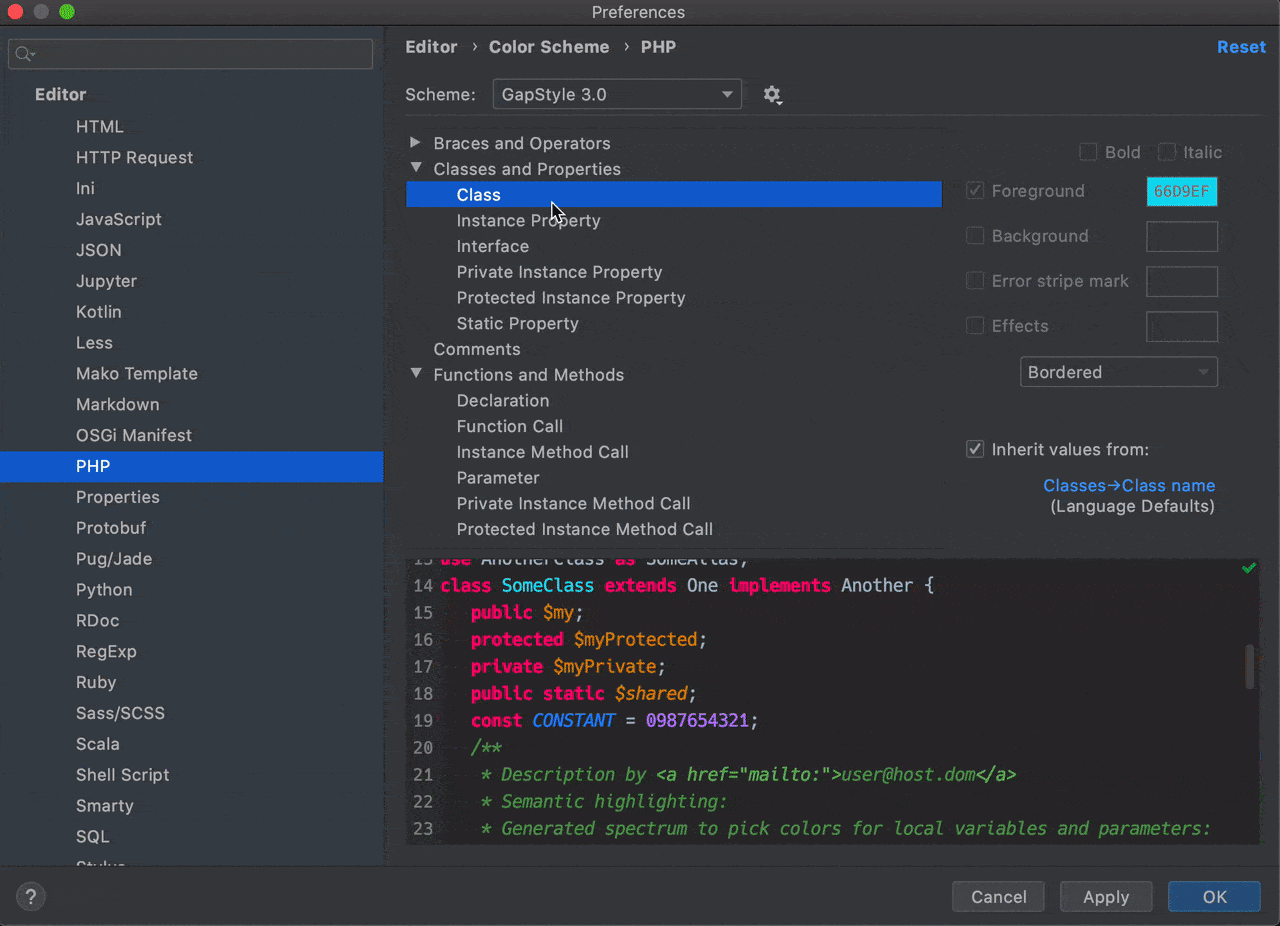Enable the Effects checkbox

point(975,326)
